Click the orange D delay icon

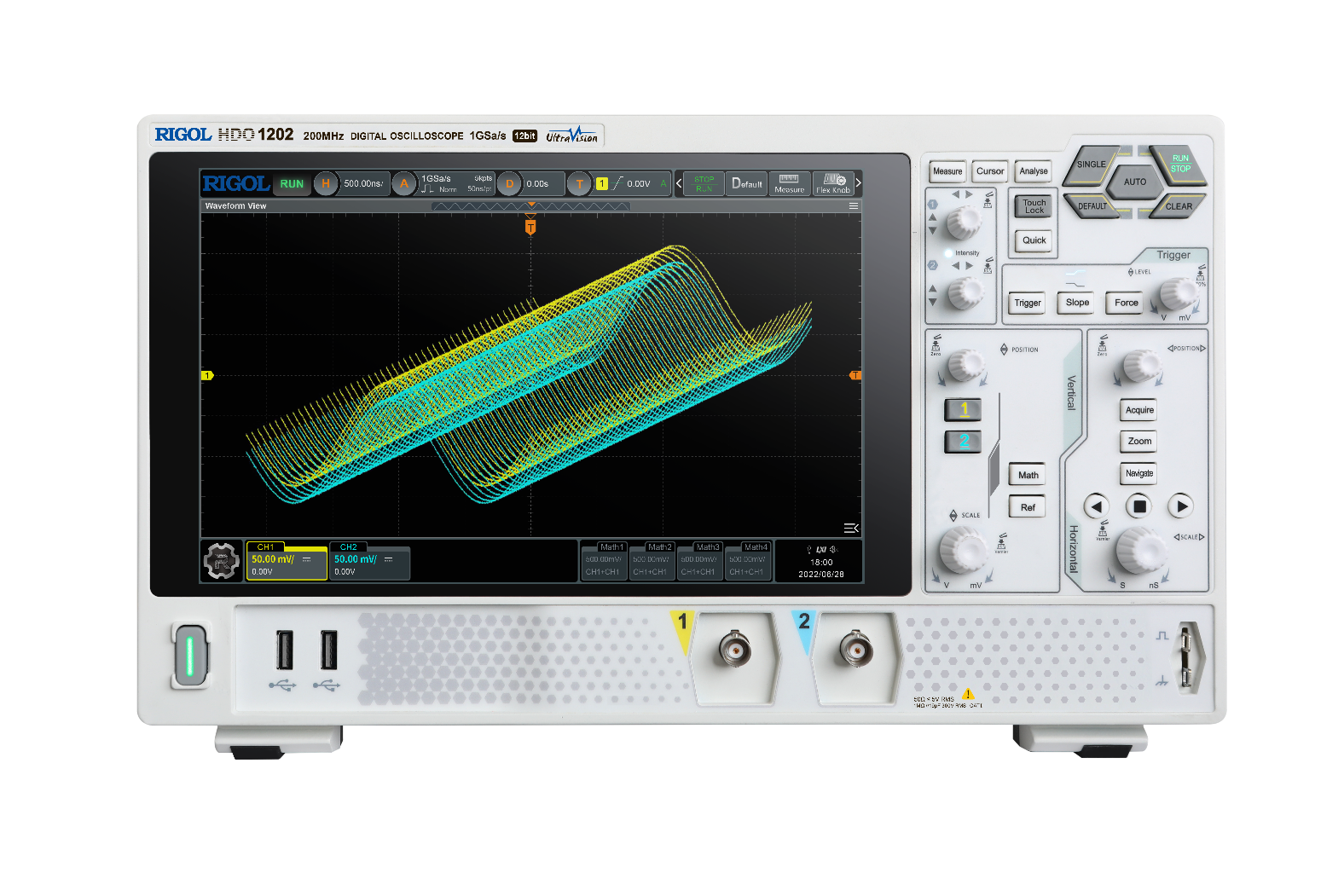point(509,183)
